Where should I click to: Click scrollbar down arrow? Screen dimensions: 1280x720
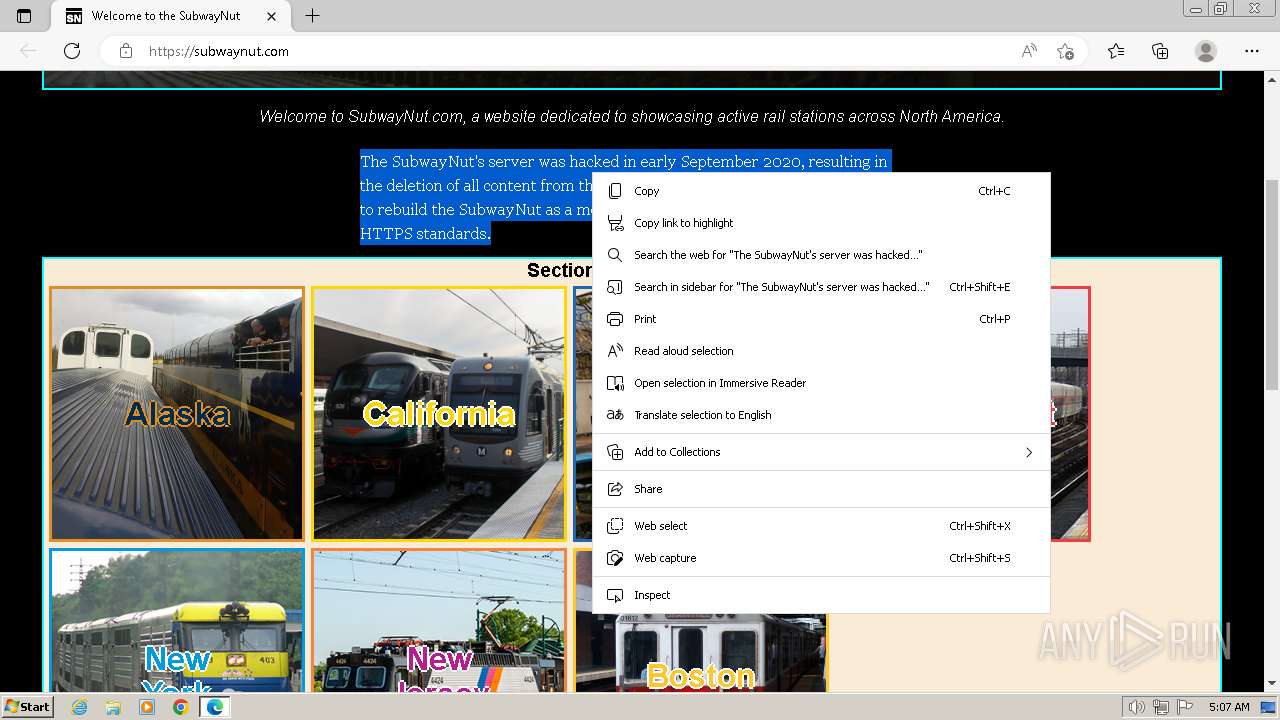click(1272, 684)
